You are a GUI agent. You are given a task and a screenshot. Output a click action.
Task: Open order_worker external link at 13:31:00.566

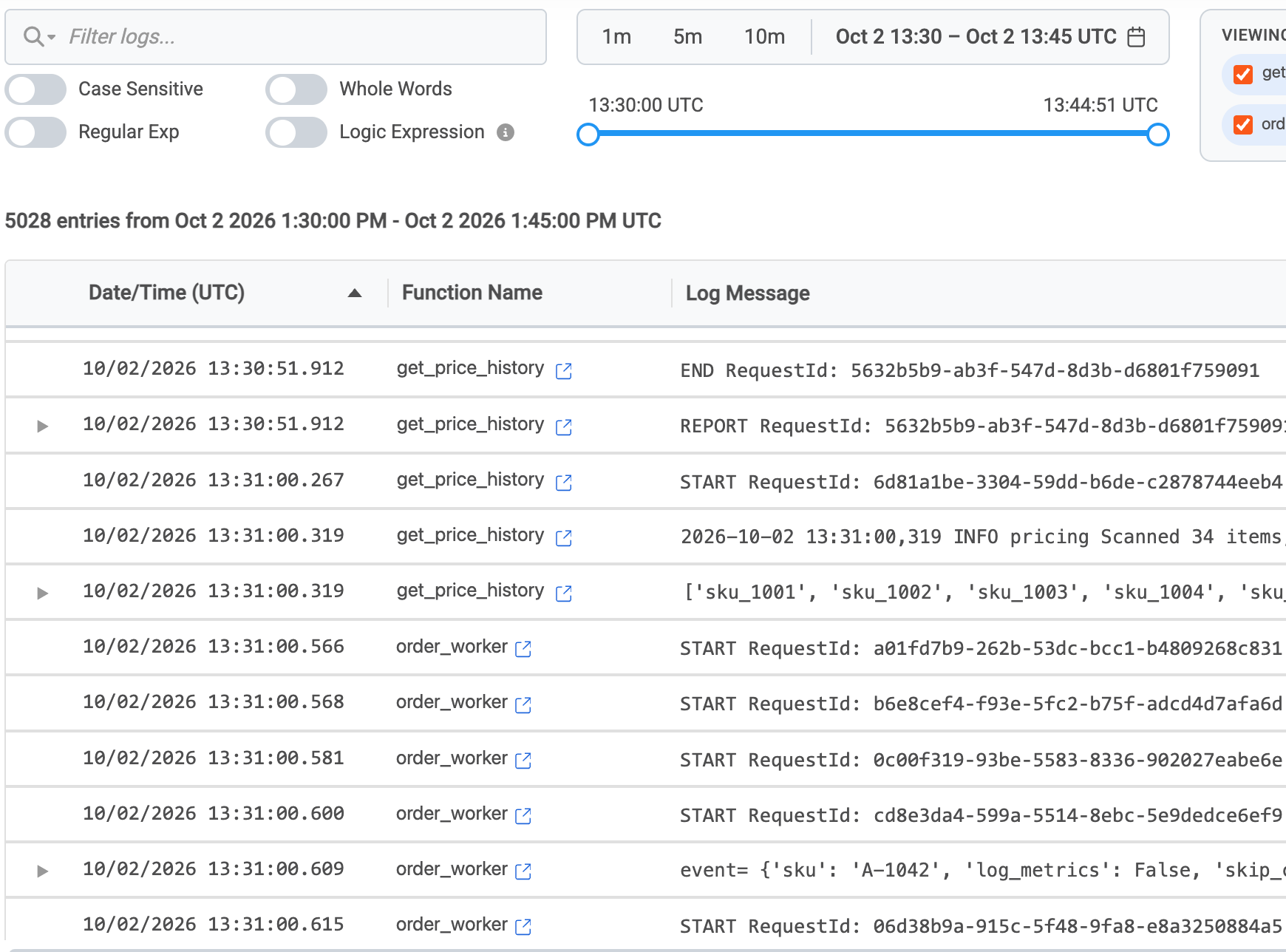point(523,648)
